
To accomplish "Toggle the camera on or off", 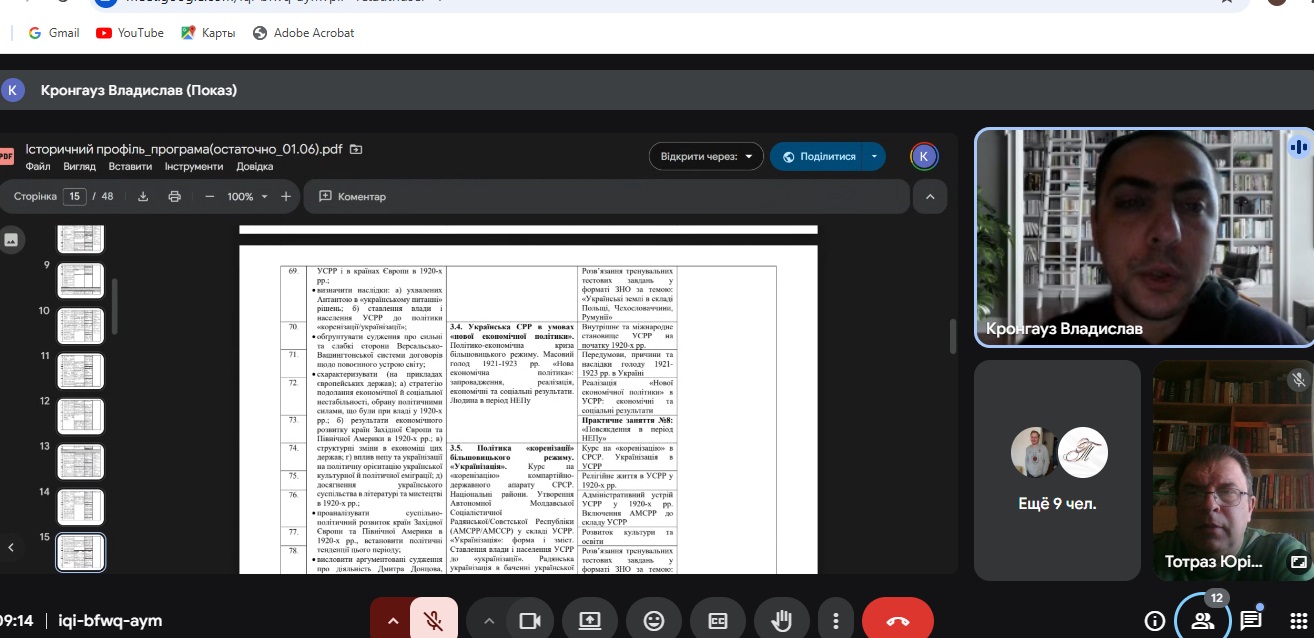I will pyautogui.click(x=530, y=621).
